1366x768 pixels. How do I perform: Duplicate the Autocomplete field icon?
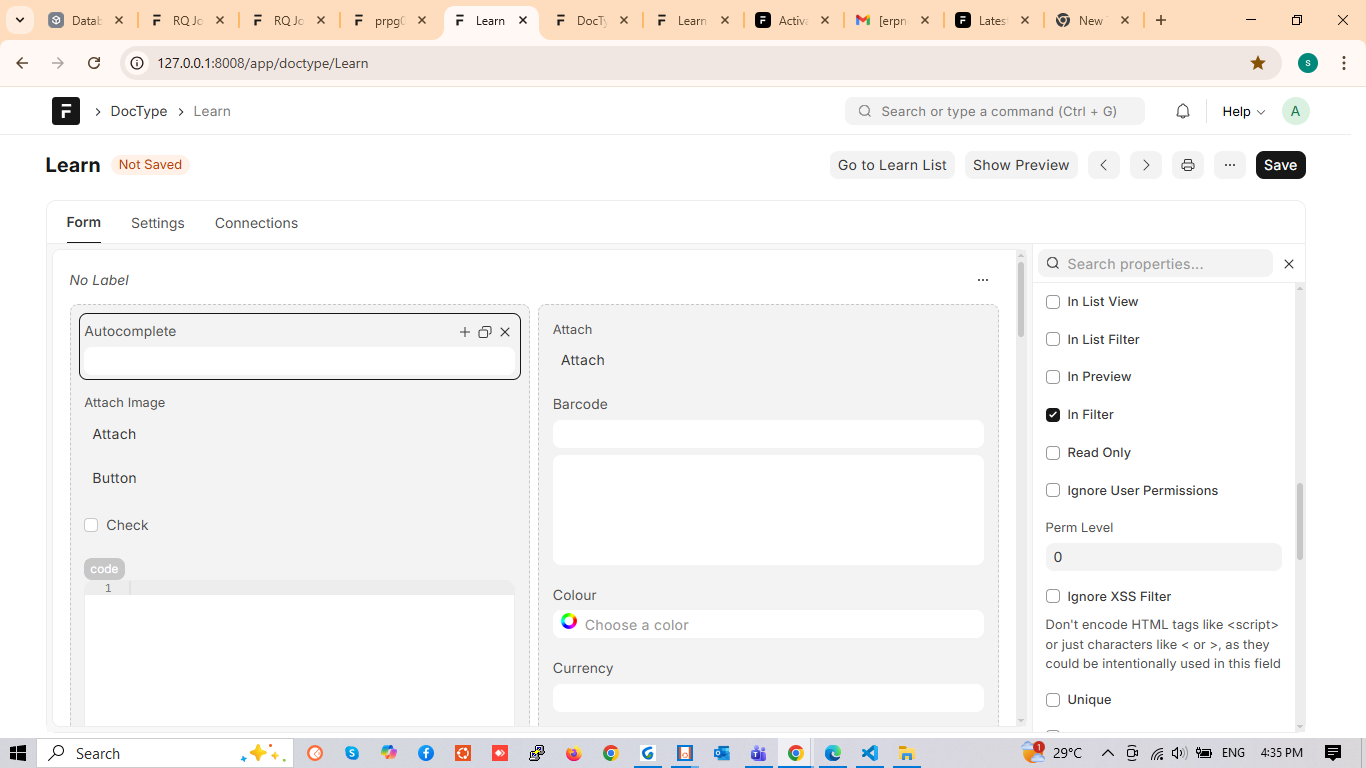coord(485,332)
